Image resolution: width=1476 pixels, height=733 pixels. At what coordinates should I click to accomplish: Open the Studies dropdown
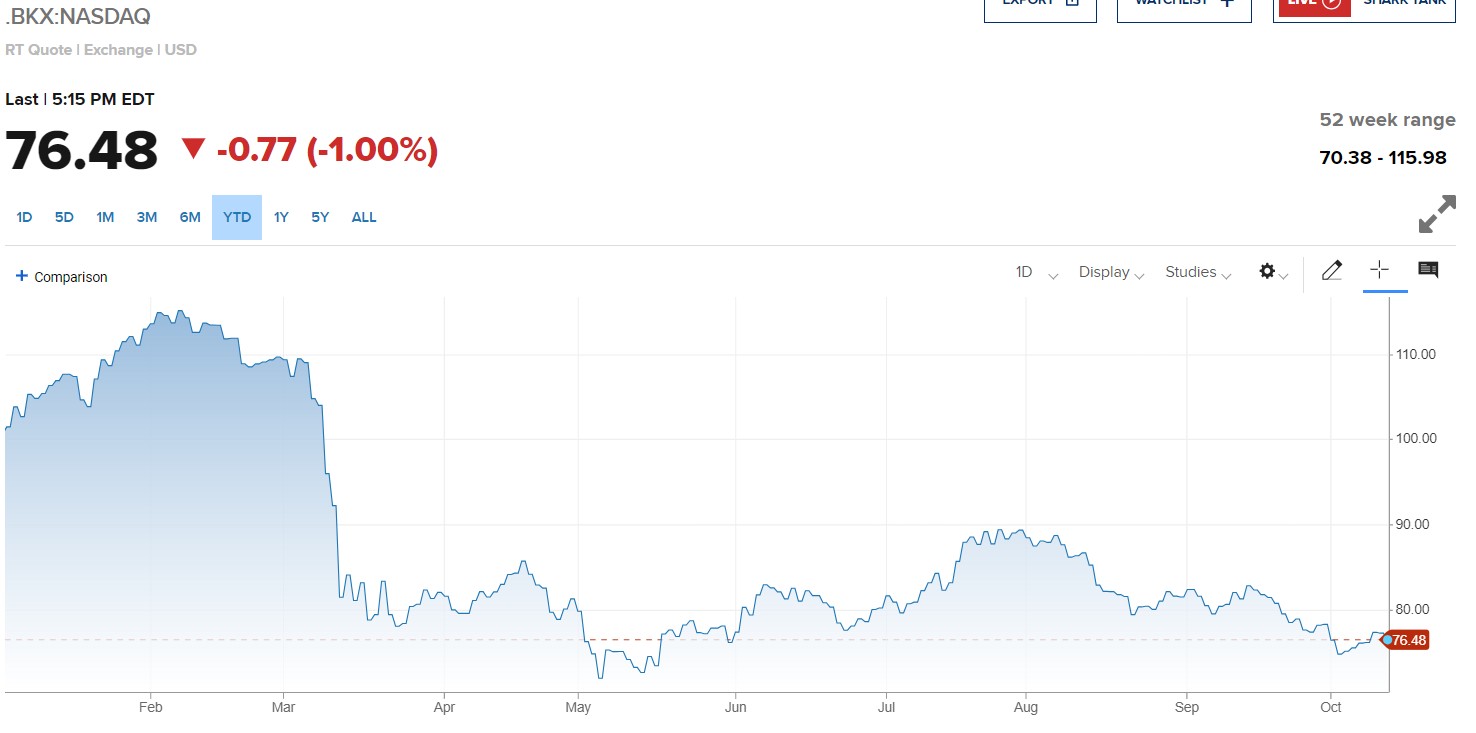click(1197, 272)
